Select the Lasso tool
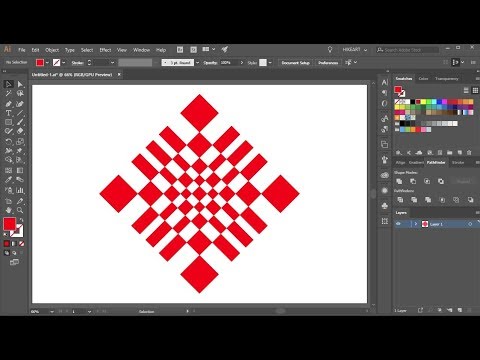Screen dimensions: 480x360 (20, 94)
